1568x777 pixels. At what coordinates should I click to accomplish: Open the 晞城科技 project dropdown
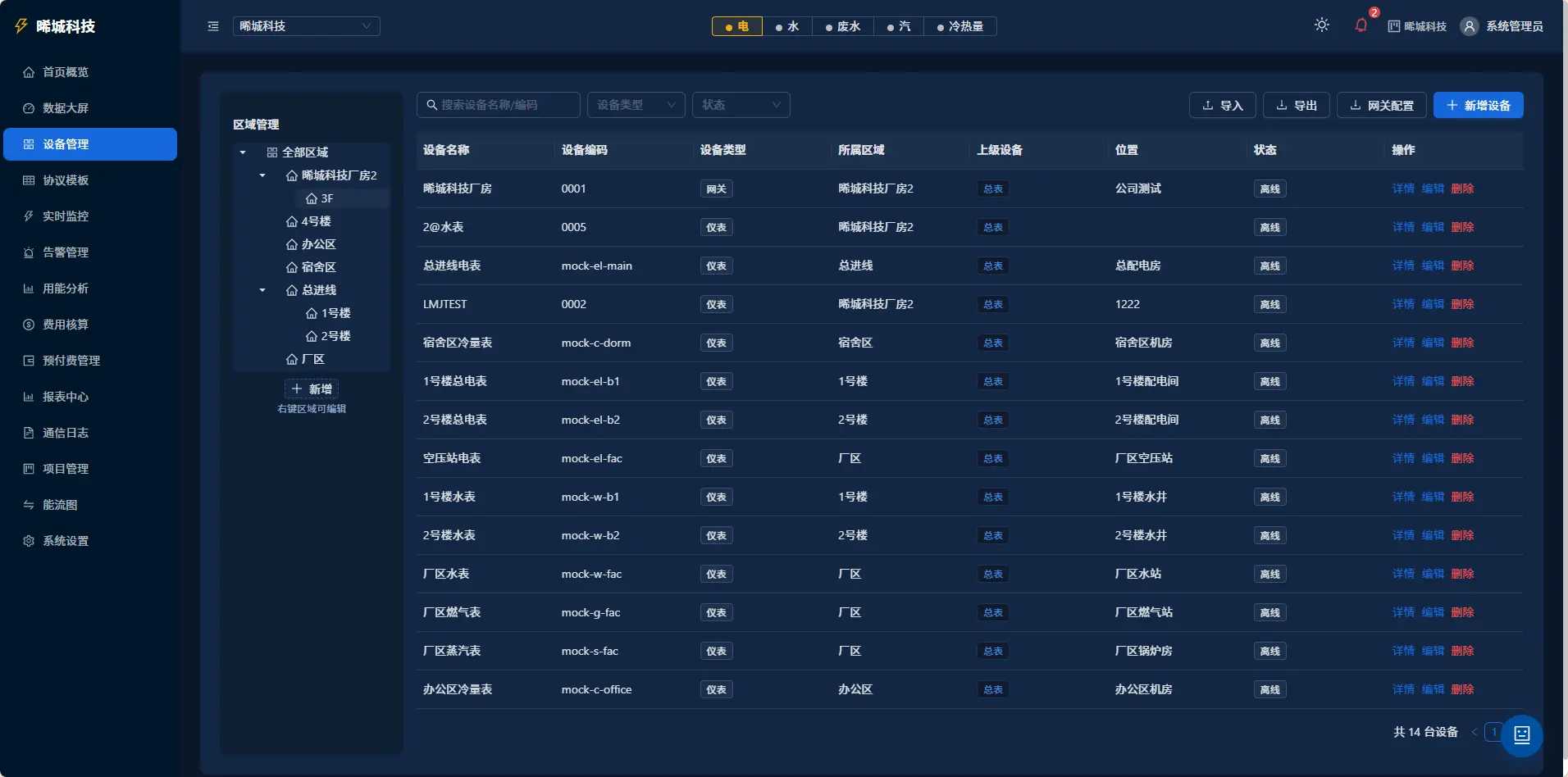coord(306,26)
